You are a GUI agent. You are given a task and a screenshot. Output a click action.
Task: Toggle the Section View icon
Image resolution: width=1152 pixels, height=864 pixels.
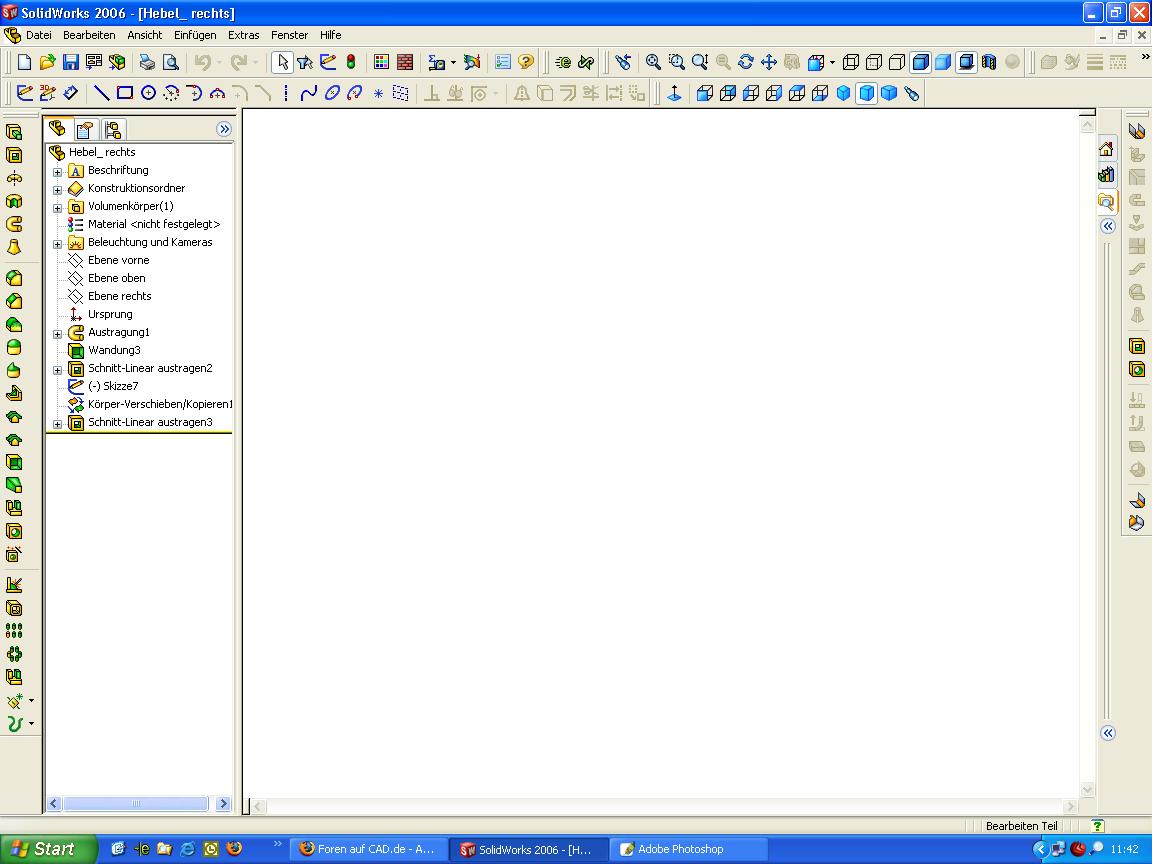pos(989,62)
